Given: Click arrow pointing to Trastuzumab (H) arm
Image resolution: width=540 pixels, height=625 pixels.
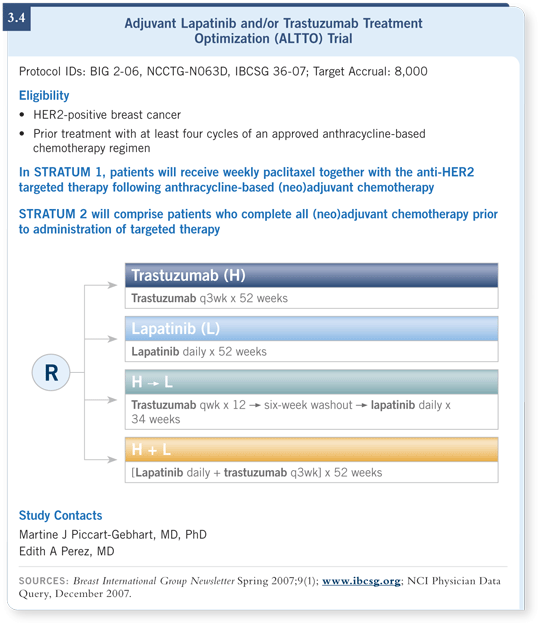Looking at the screenshot, I should click(x=112, y=285).
